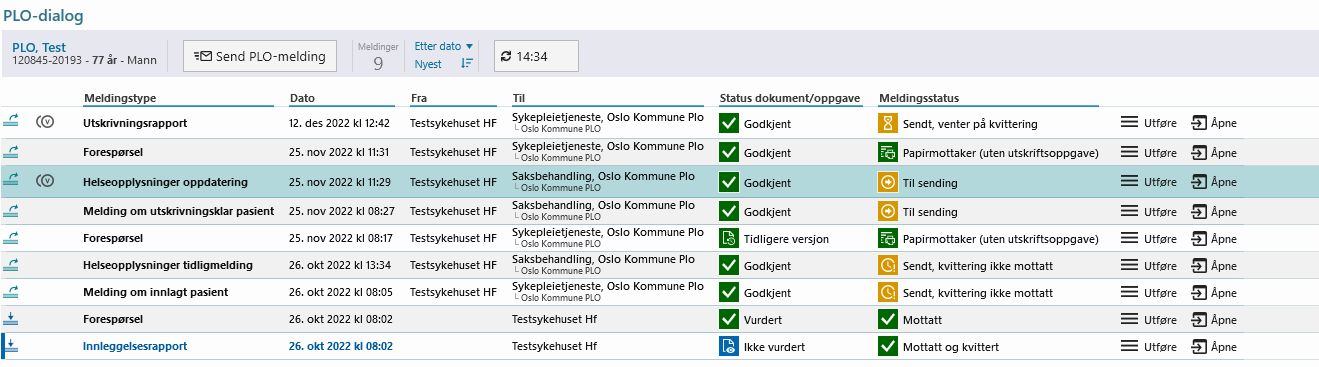The width and height of the screenshot is (1319, 367).
Task: Click outgoing arrow icon on Helseopplysninger tidligmelding row
Action: [11, 264]
